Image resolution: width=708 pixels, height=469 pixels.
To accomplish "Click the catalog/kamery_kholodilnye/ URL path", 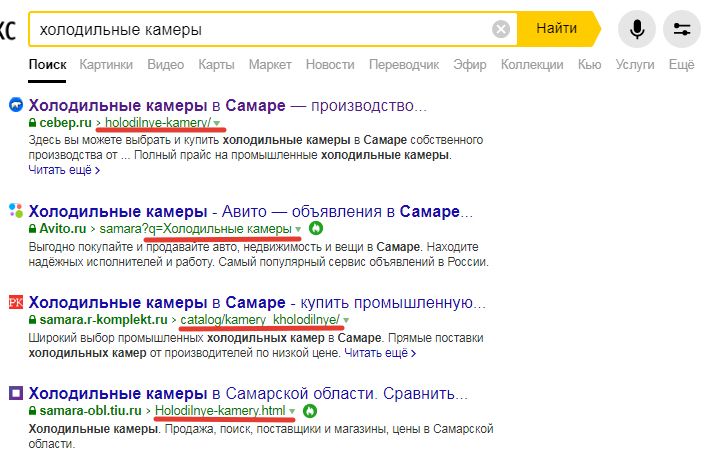I will (260, 320).
